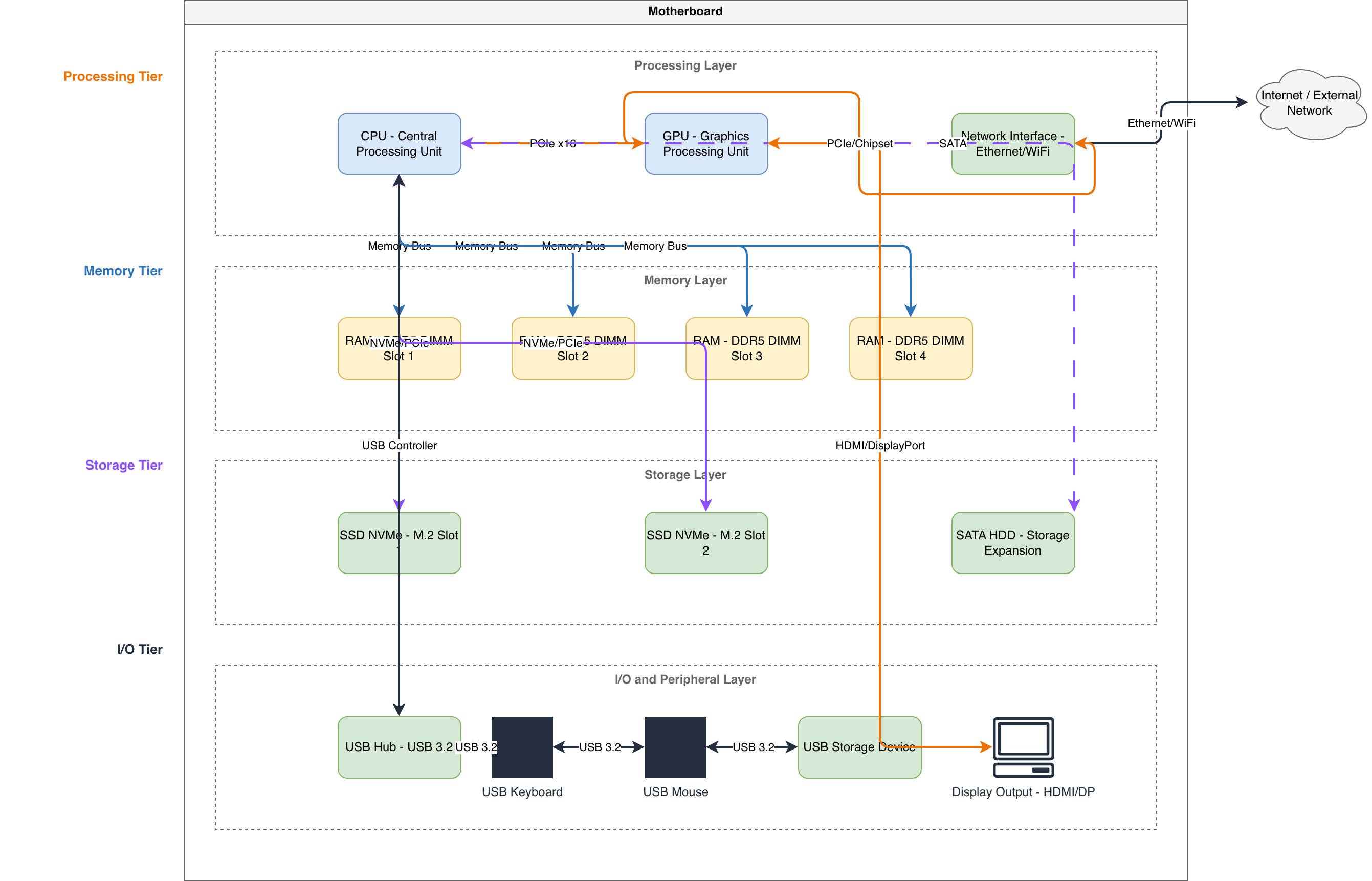Click the Memory Bus label nearest GPU
The height and width of the screenshot is (881, 1372).
[655, 246]
